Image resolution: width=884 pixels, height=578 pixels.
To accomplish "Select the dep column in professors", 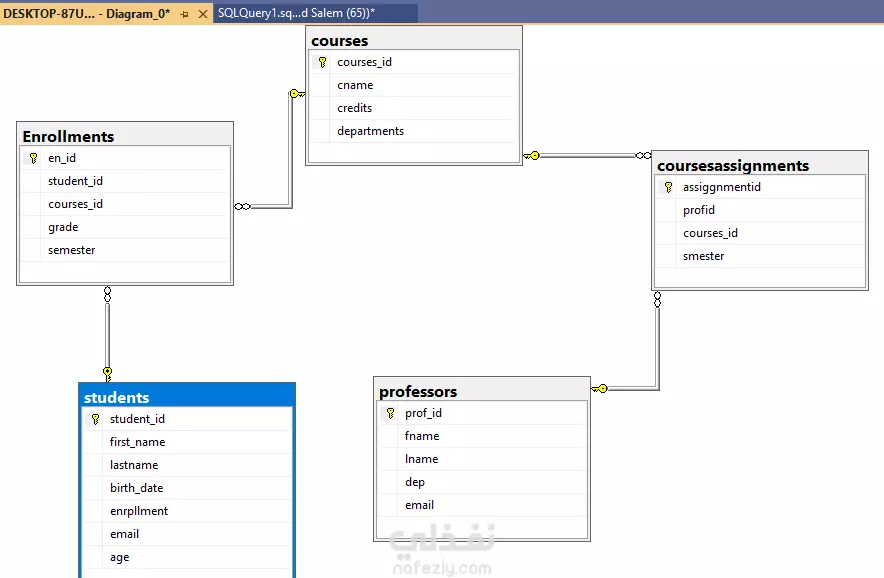I will (x=481, y=482).
